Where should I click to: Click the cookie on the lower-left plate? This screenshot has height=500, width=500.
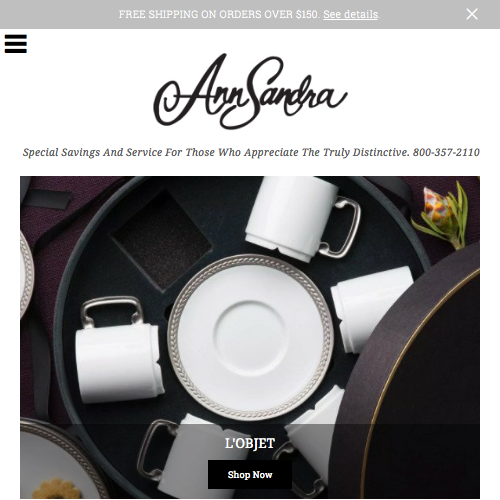pyautogui.click(x=56, y=489)
